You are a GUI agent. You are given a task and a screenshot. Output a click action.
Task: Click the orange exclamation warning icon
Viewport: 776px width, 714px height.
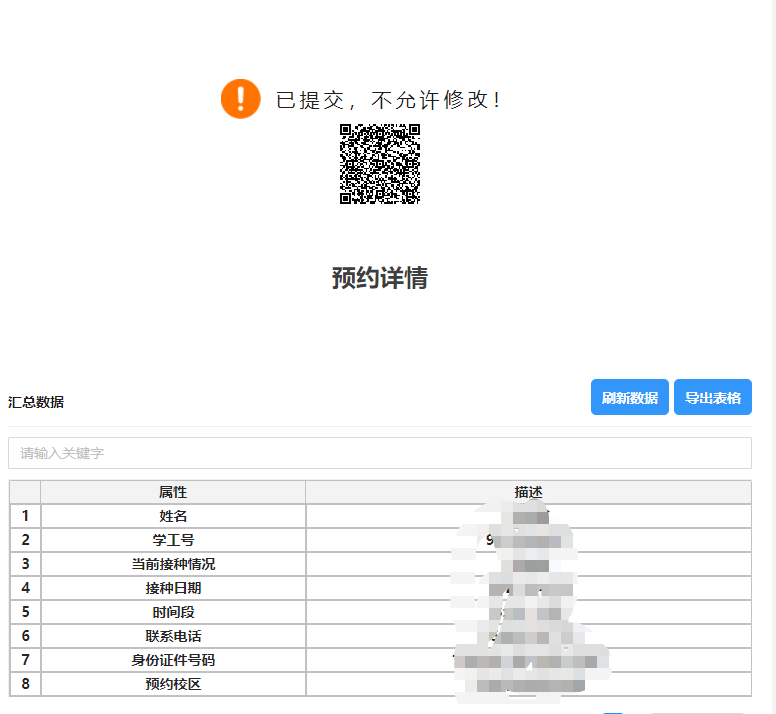click(x=240, y=99)
